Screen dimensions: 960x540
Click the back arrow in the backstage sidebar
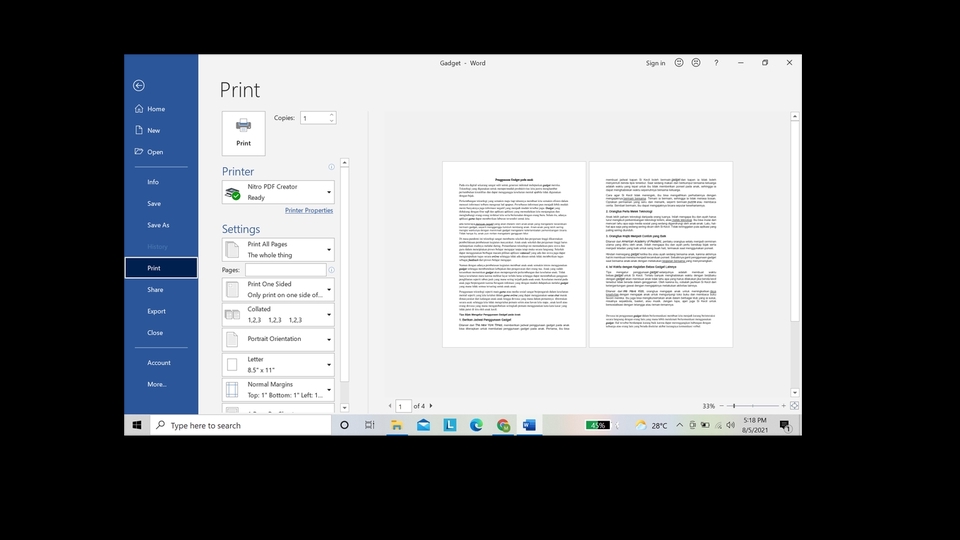(139, 86)
